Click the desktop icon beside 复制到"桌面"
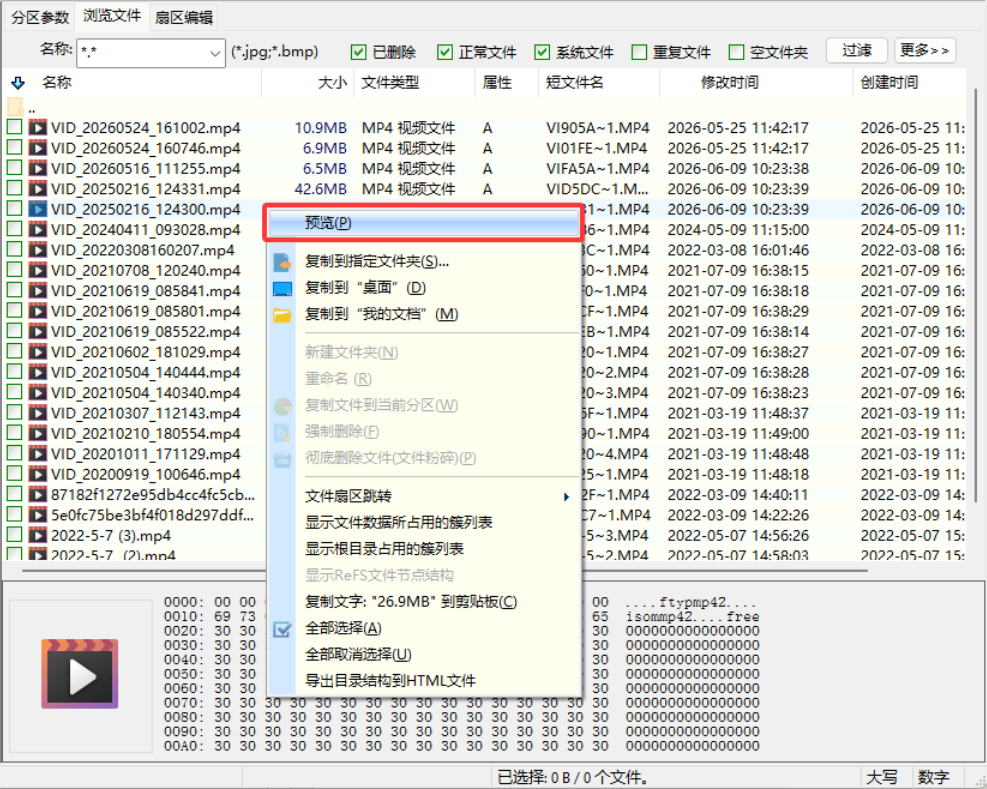This screenshot has width=987, height=789. (282, 288)
